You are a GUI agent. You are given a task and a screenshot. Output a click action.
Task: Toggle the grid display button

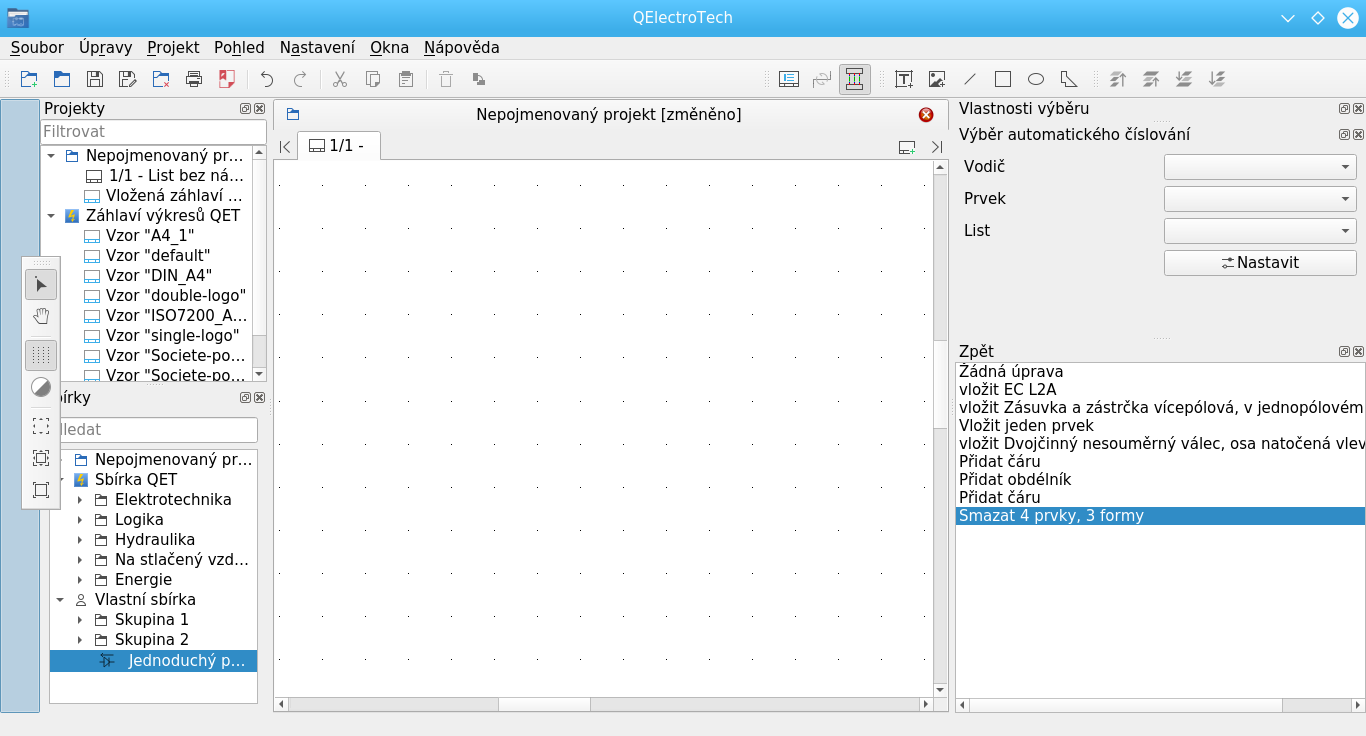[x=41, y=355]
